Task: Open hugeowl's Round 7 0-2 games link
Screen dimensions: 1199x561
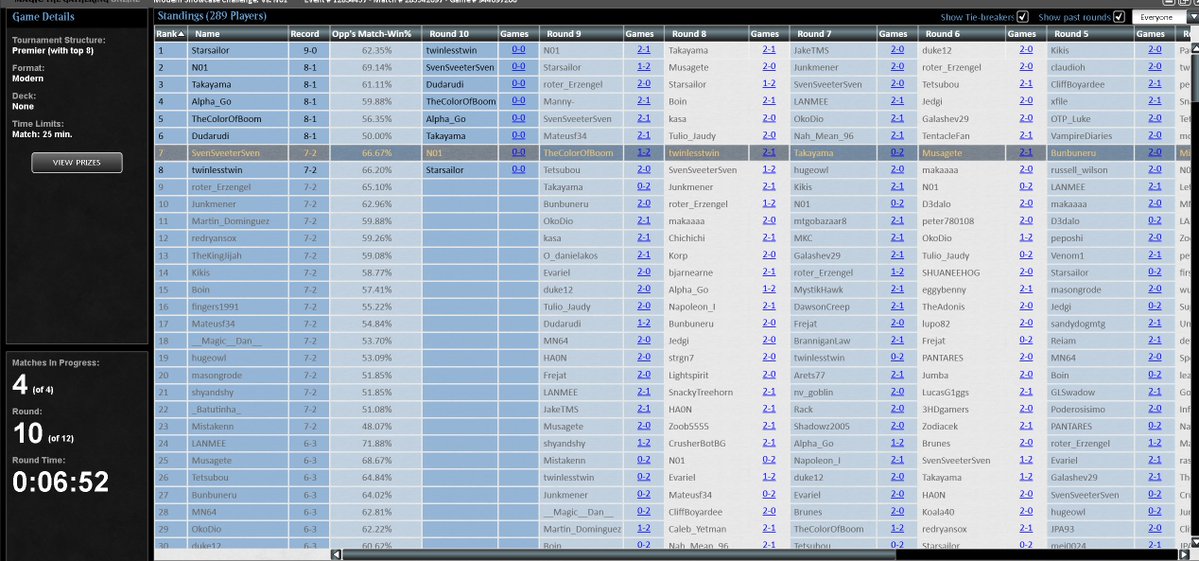Action: click(897, 358)
